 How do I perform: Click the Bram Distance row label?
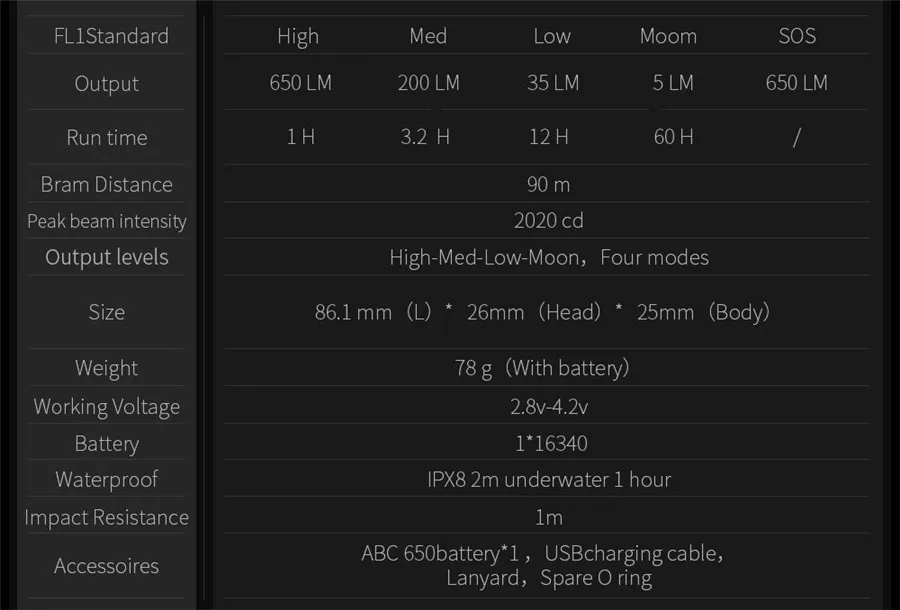[106, 185]
